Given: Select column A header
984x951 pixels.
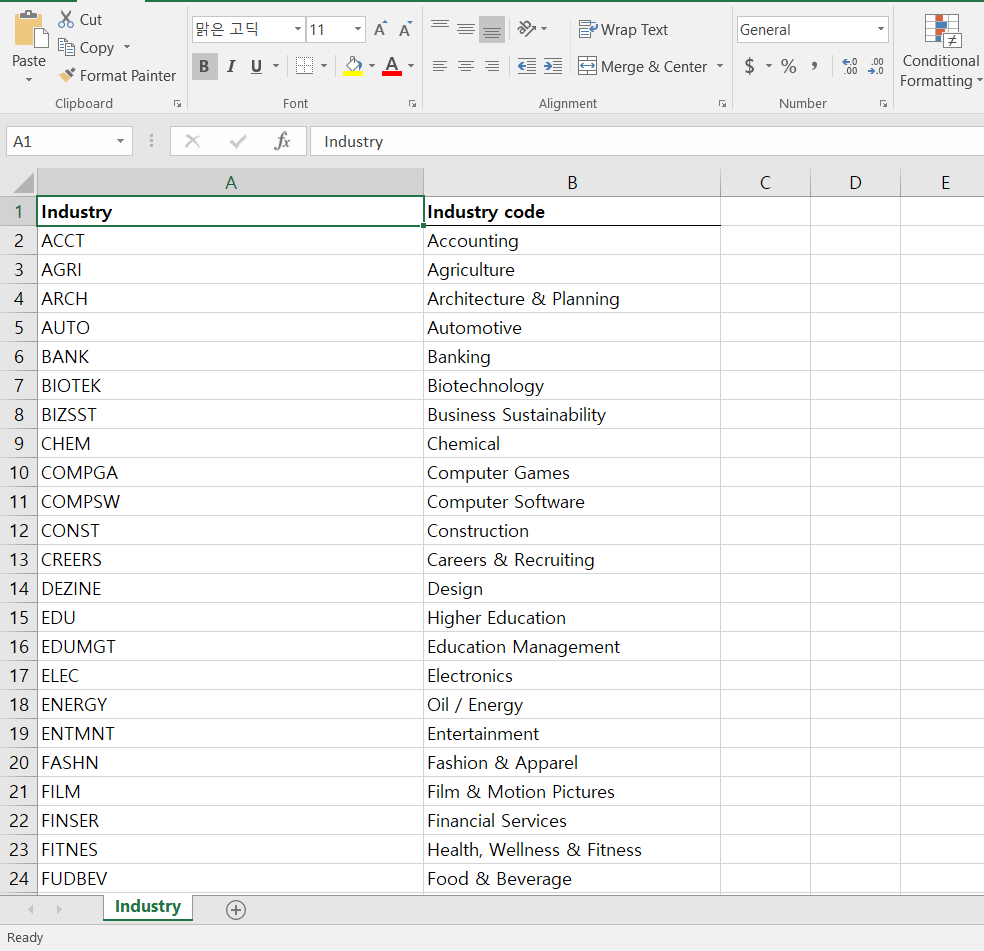Looking at the screenshot, I should (230, 183).
